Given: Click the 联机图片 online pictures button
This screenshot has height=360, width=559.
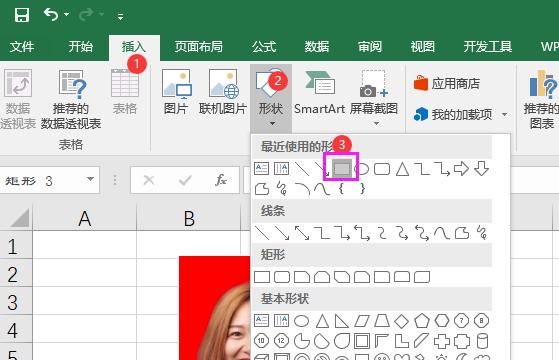Looking at the screenshot, I should click(223, 92).
